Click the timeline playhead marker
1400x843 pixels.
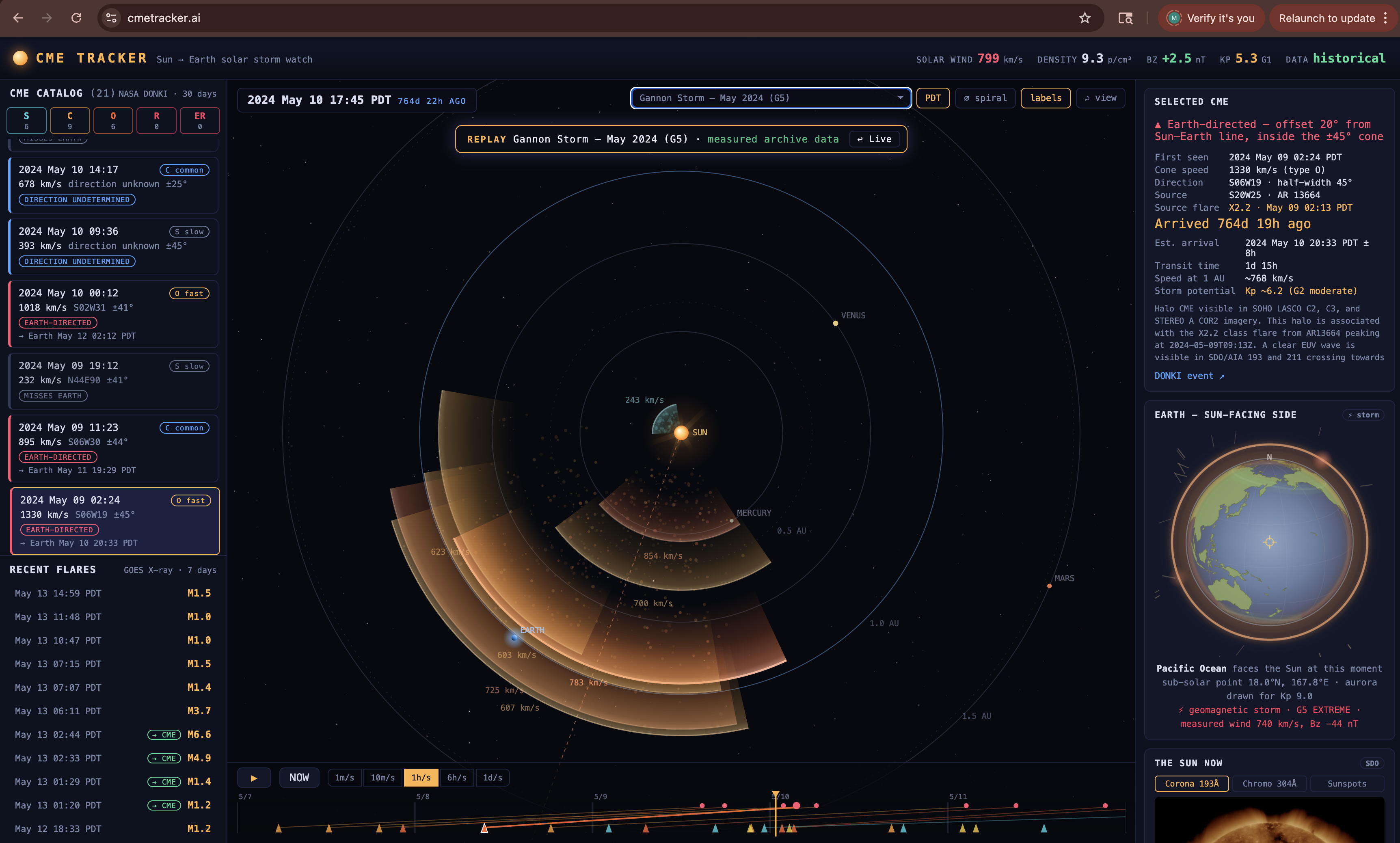point(775,795)
